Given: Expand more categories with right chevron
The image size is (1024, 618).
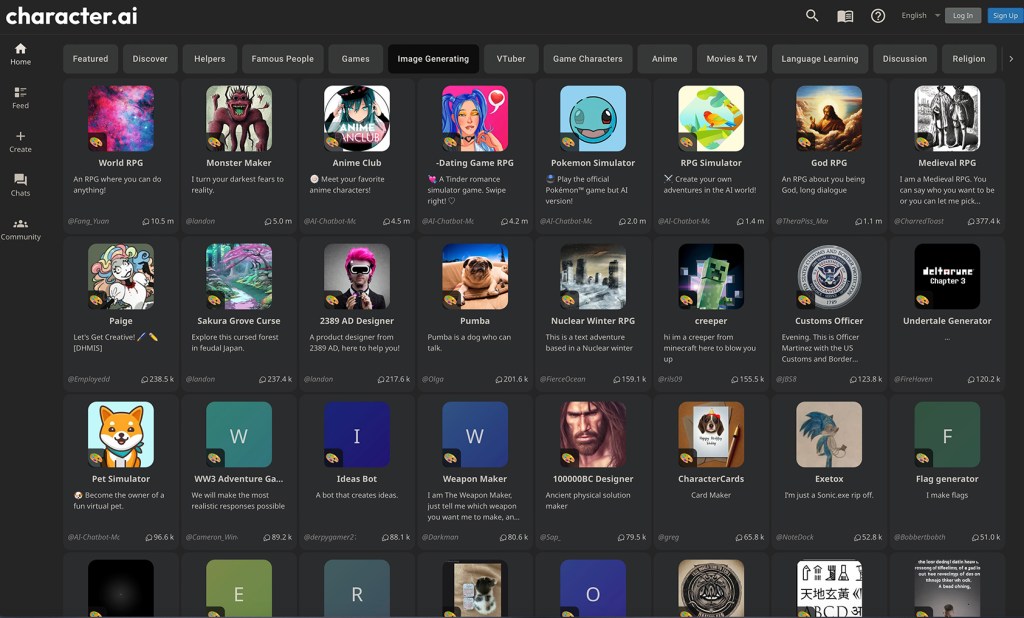Looking at the screenshot, I should click(1011, 59).
